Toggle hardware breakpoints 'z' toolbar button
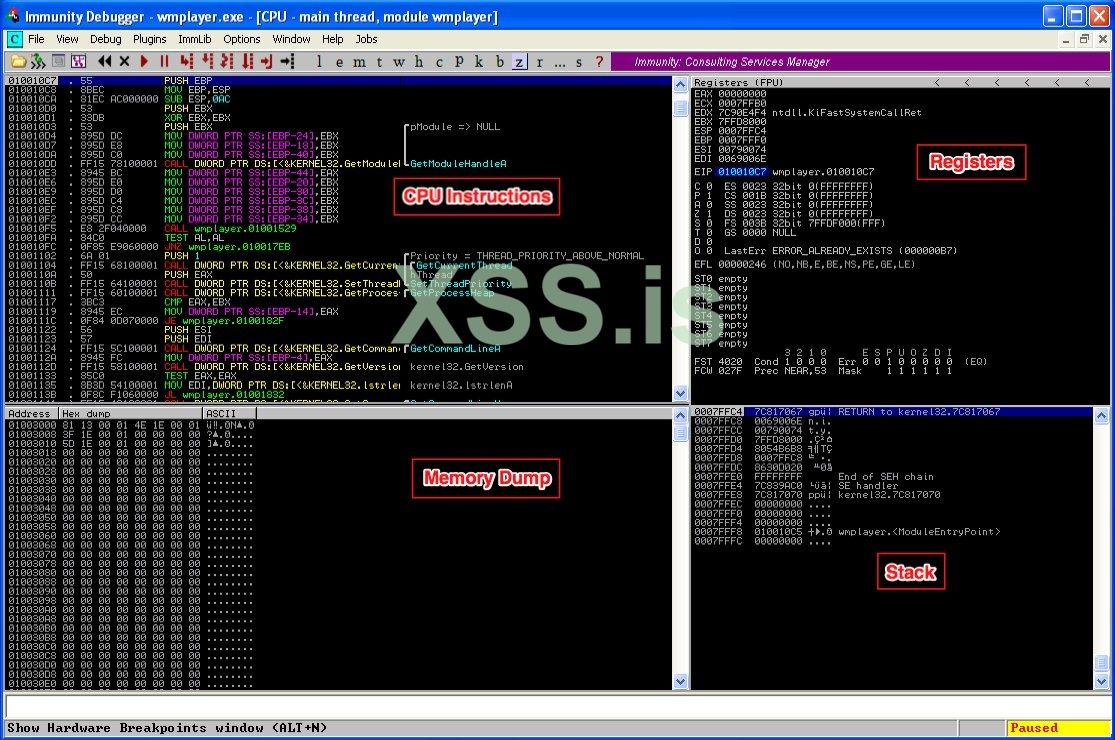Image resolution: width=1115 pixels, height=740 pixels. (519, 62)
